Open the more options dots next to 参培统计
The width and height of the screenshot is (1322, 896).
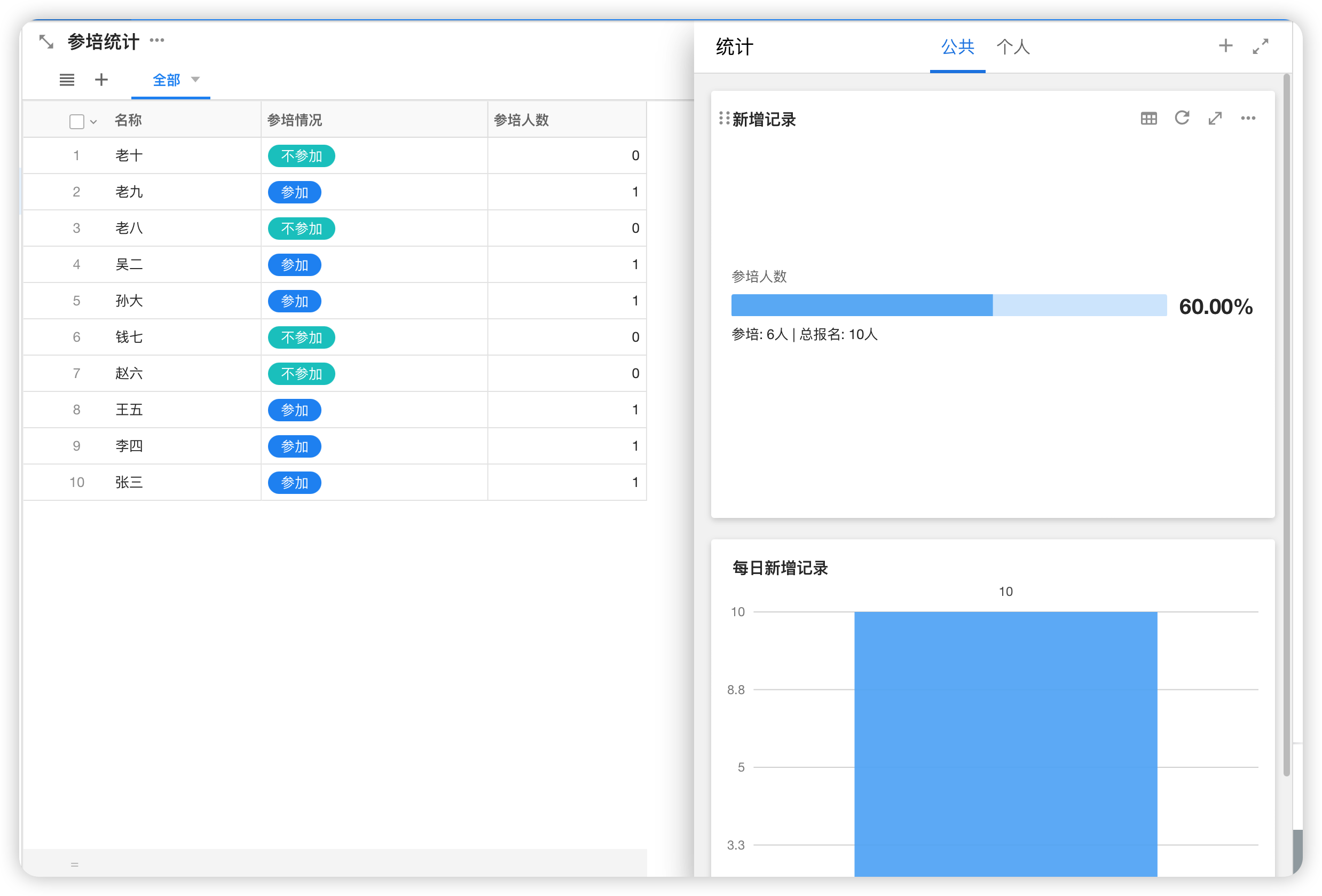pyautogui.click(x=157, y=41)
